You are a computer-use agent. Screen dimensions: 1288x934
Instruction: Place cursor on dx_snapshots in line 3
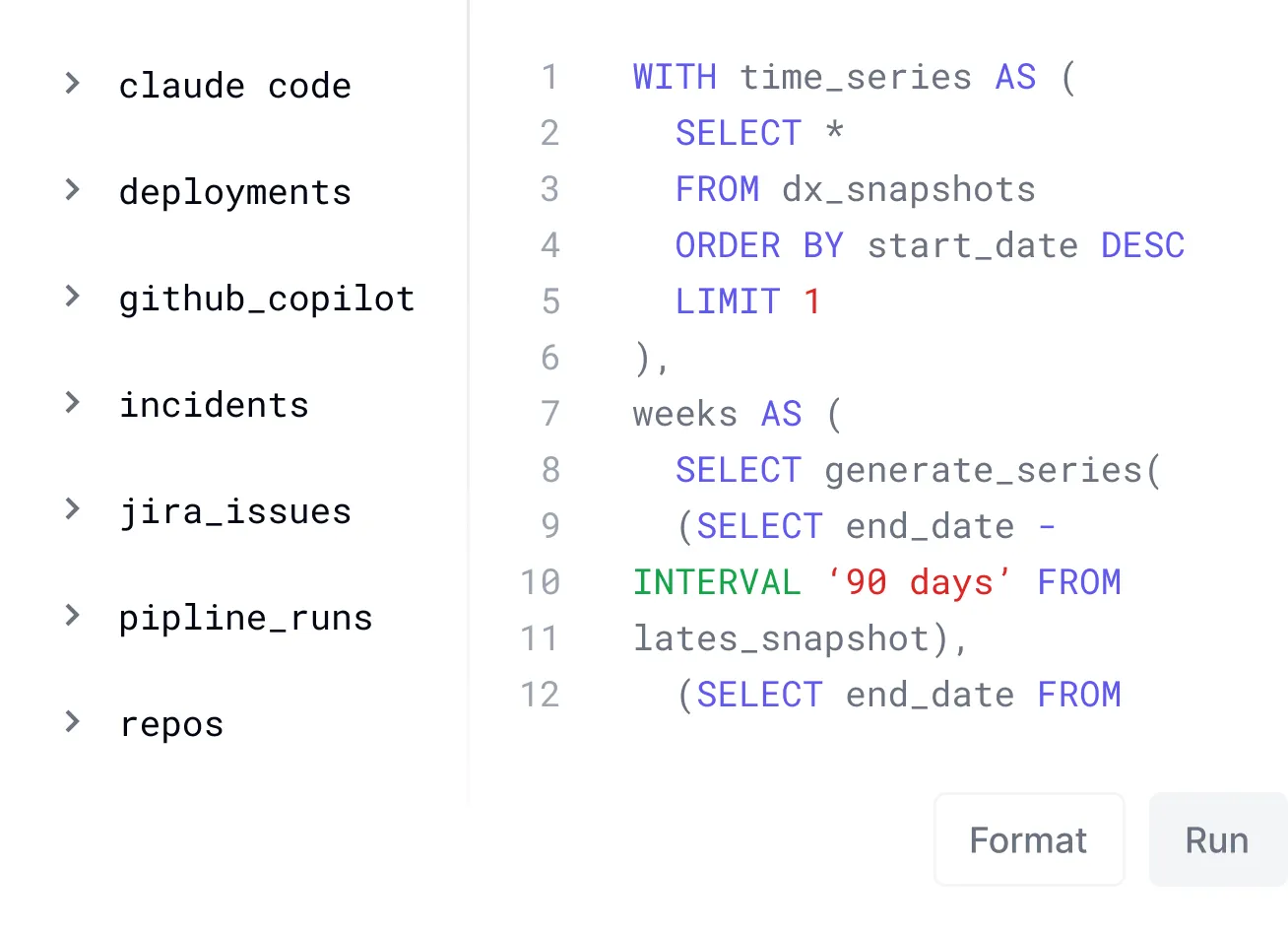click(x=908, y=189)
